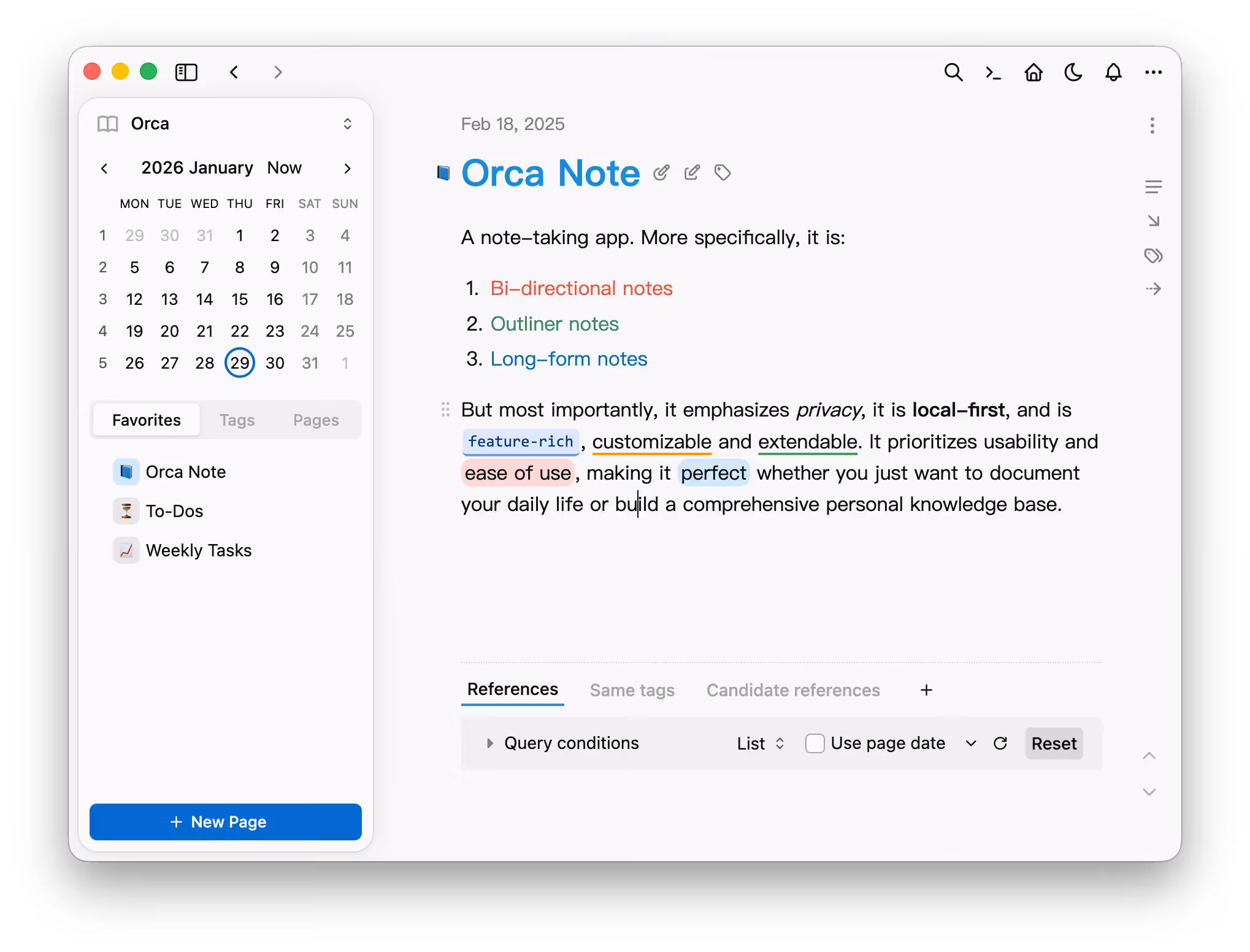
Task: Toggle the sidebar panel icon
Action: 186,72
